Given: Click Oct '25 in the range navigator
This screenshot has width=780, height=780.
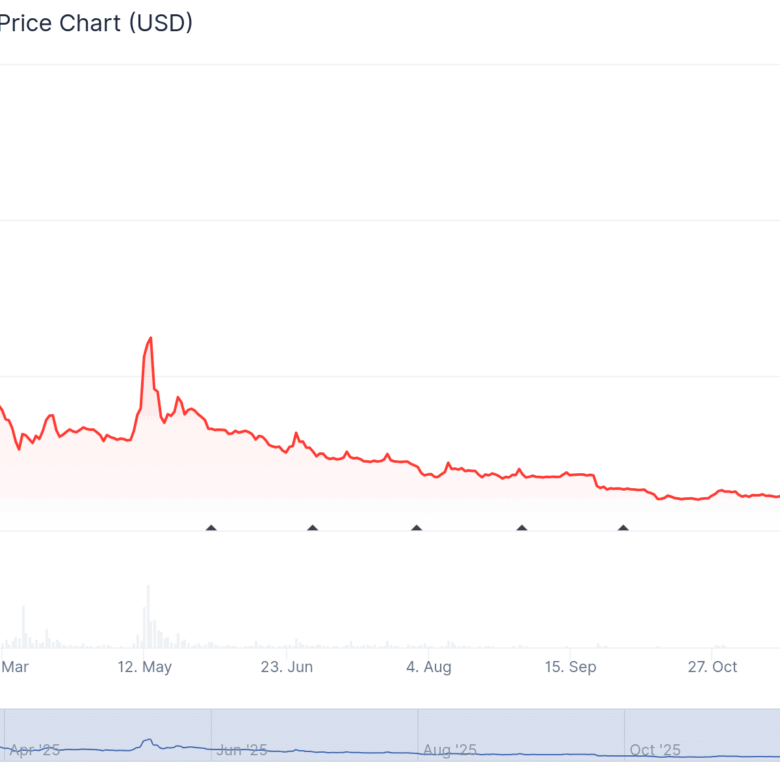Looking at the screenshot, I should click(656, 749).
